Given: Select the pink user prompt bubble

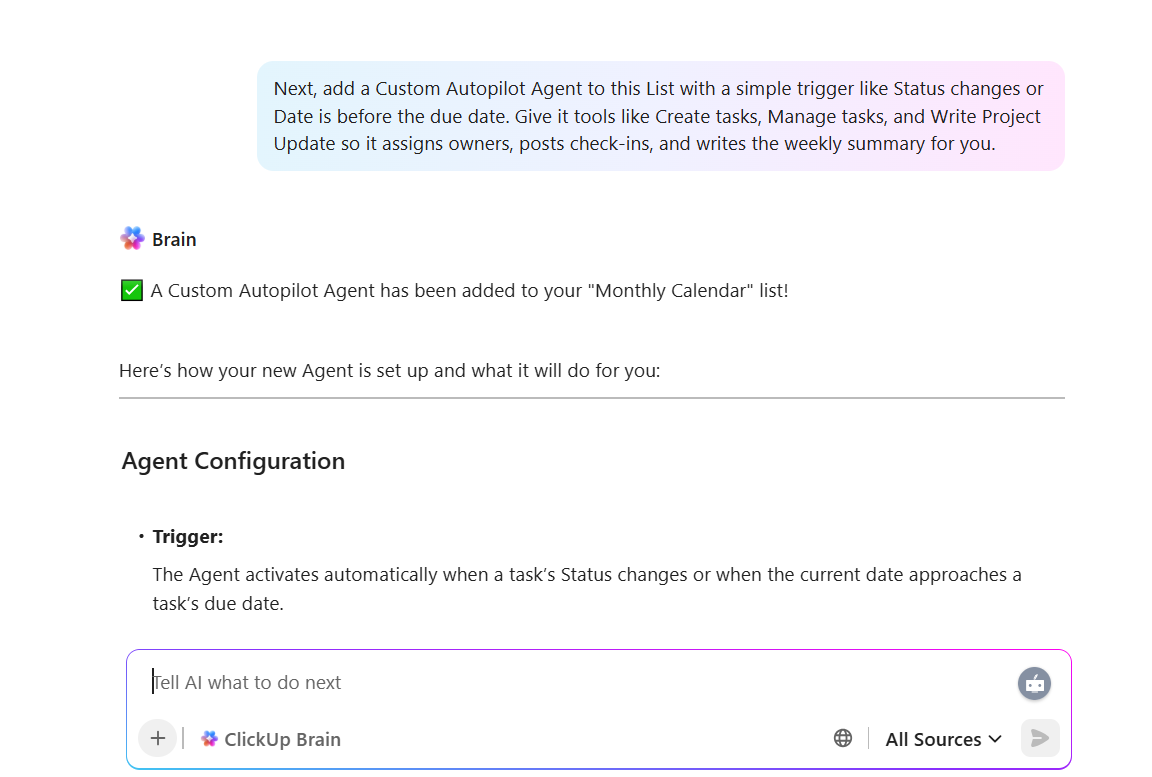Looking at the screenshot, I should pyautogui.click(x=660, y=116).
